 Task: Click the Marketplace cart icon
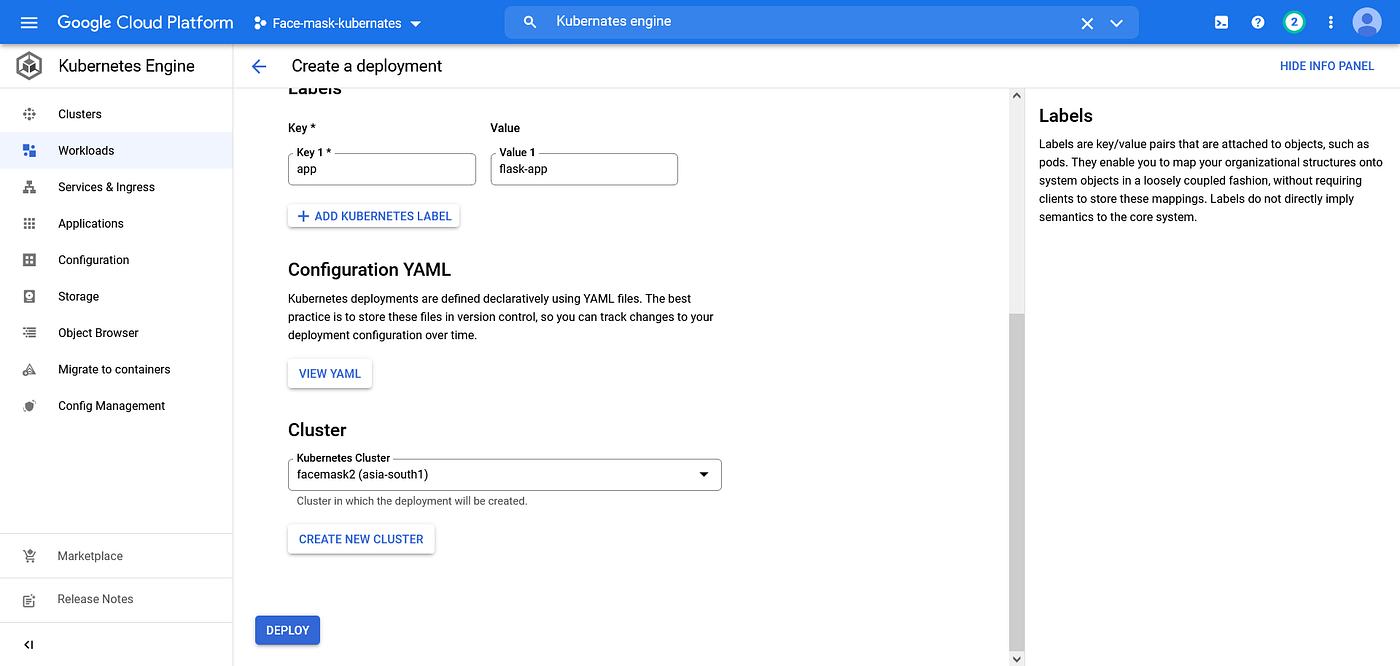(x=29, y=556)
